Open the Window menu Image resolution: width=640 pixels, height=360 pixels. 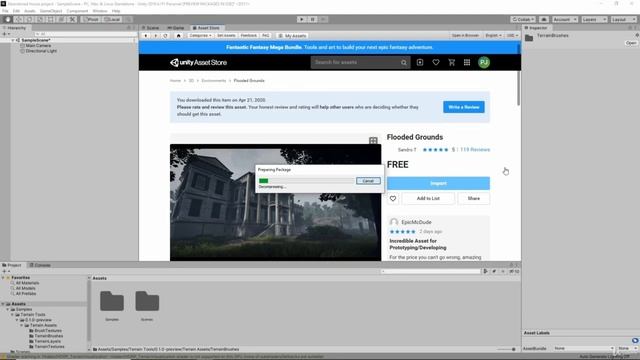click(x=100, y=11)
